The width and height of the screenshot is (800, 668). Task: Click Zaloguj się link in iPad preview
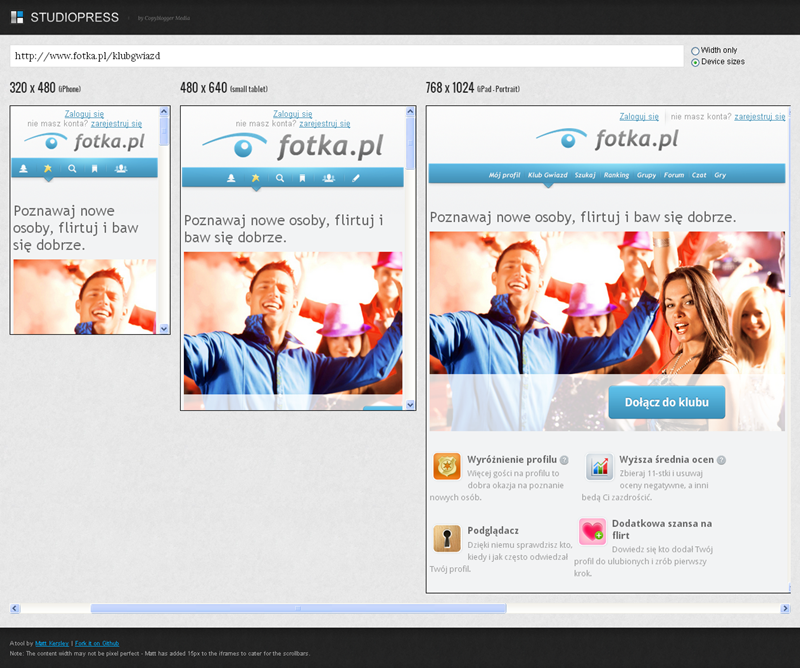(639, 117)
